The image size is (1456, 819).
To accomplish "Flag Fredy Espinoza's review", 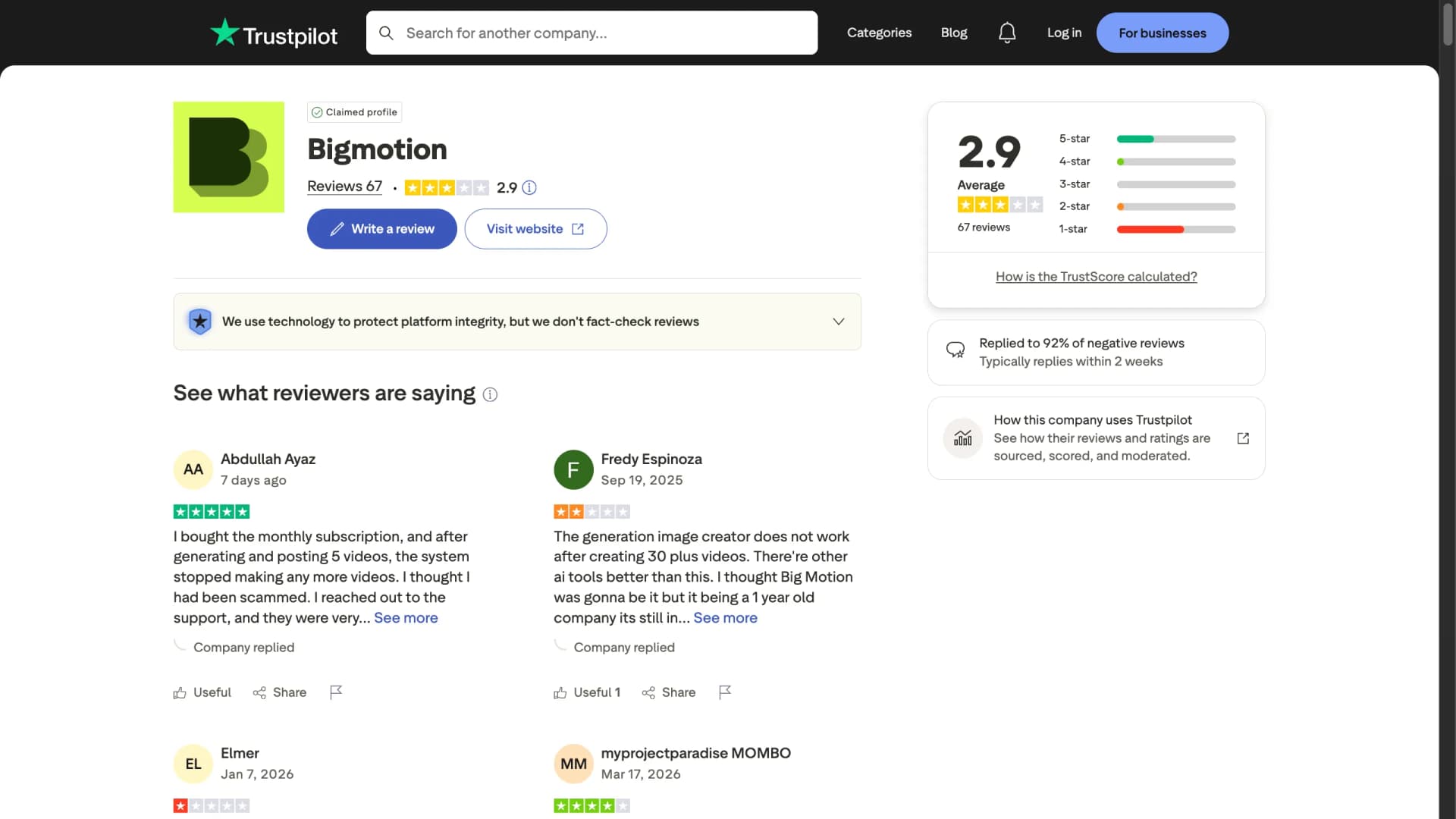I will 724,692.
